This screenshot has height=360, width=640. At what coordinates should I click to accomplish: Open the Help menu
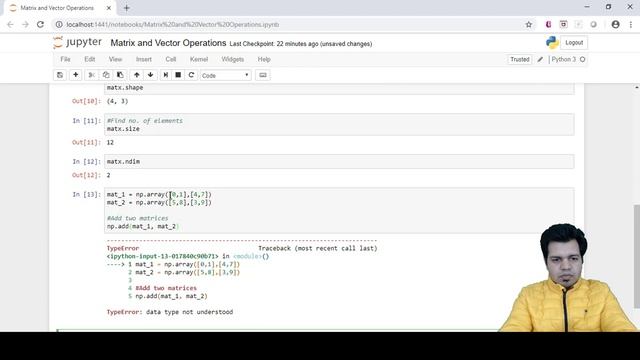[264, 60]
